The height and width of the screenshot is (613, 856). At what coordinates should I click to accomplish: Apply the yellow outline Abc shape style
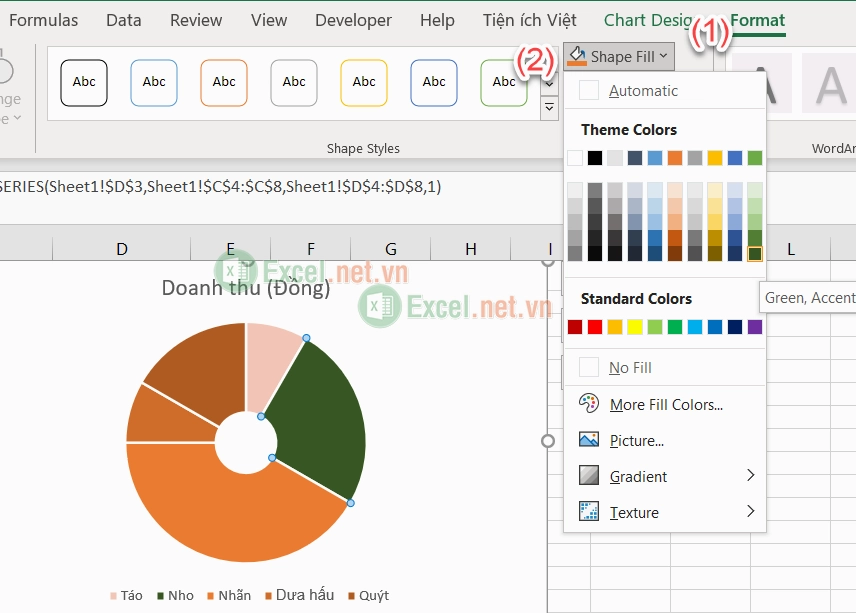364,82
